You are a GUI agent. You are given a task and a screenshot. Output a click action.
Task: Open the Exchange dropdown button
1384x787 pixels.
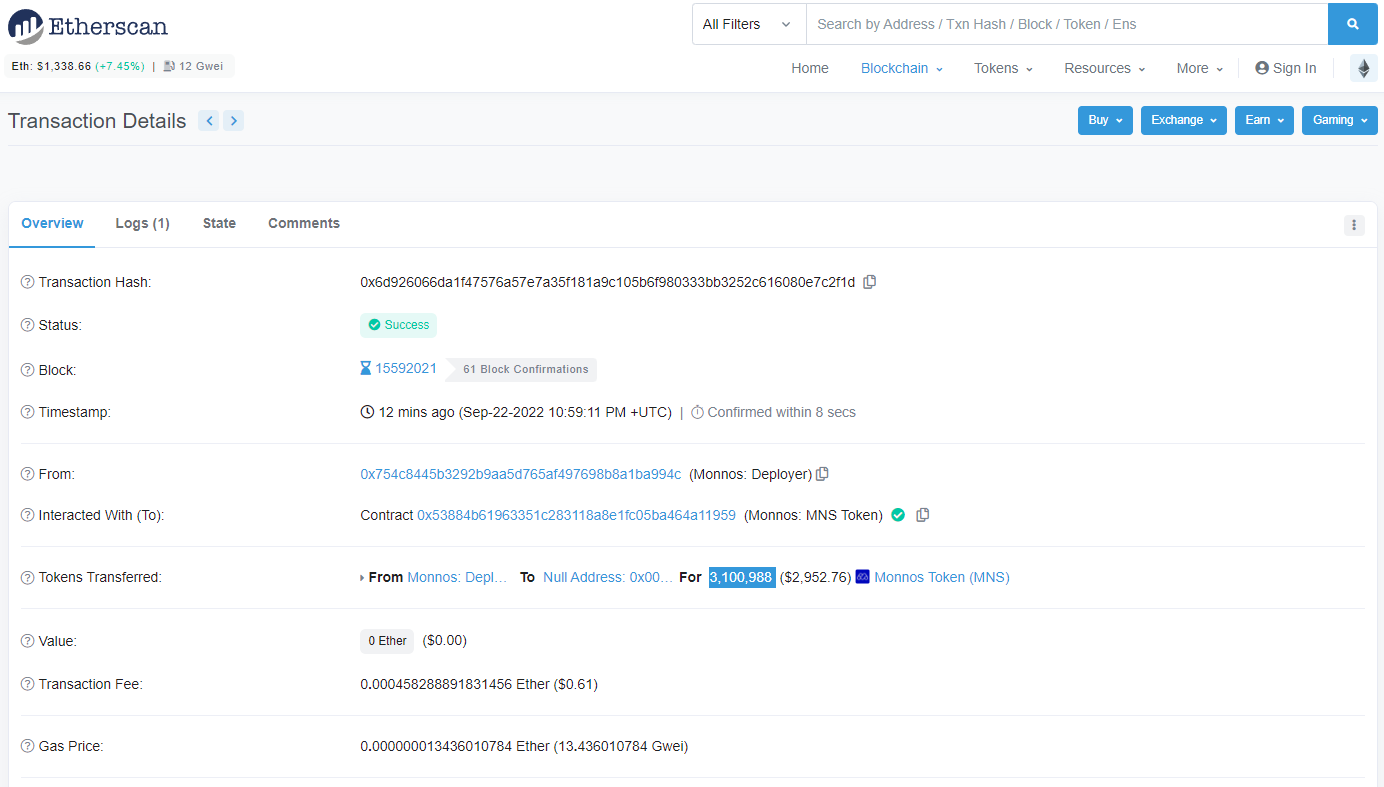pyautogui.click(x=1184, y=120)
